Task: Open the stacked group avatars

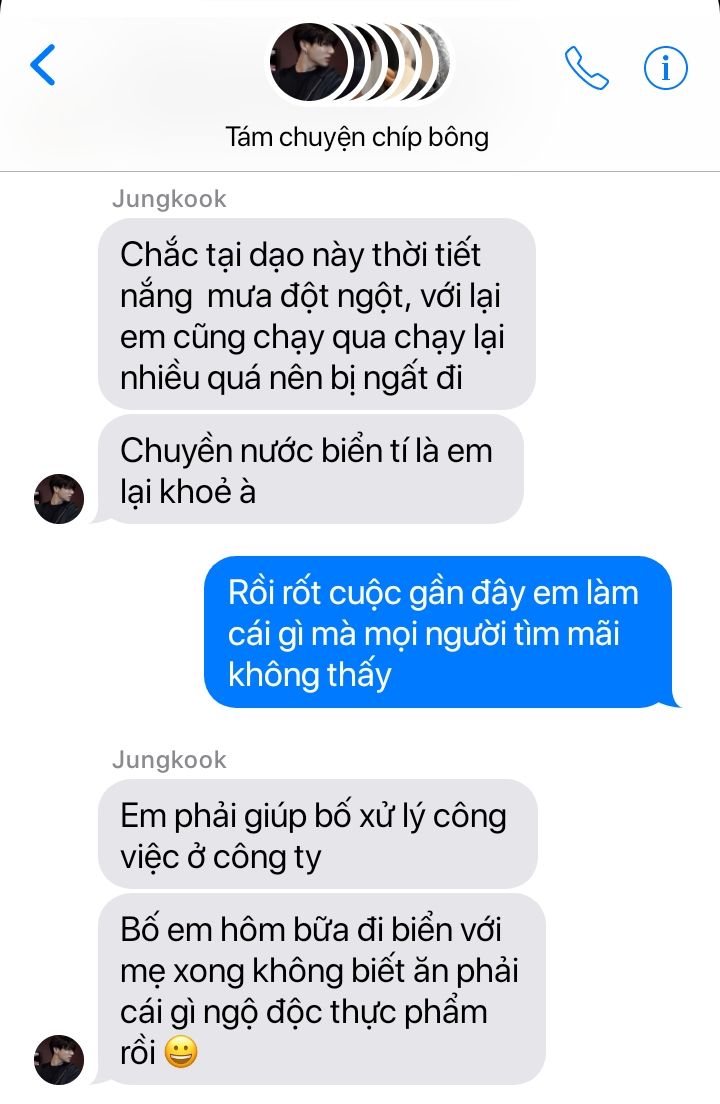Action: [360, 62]
